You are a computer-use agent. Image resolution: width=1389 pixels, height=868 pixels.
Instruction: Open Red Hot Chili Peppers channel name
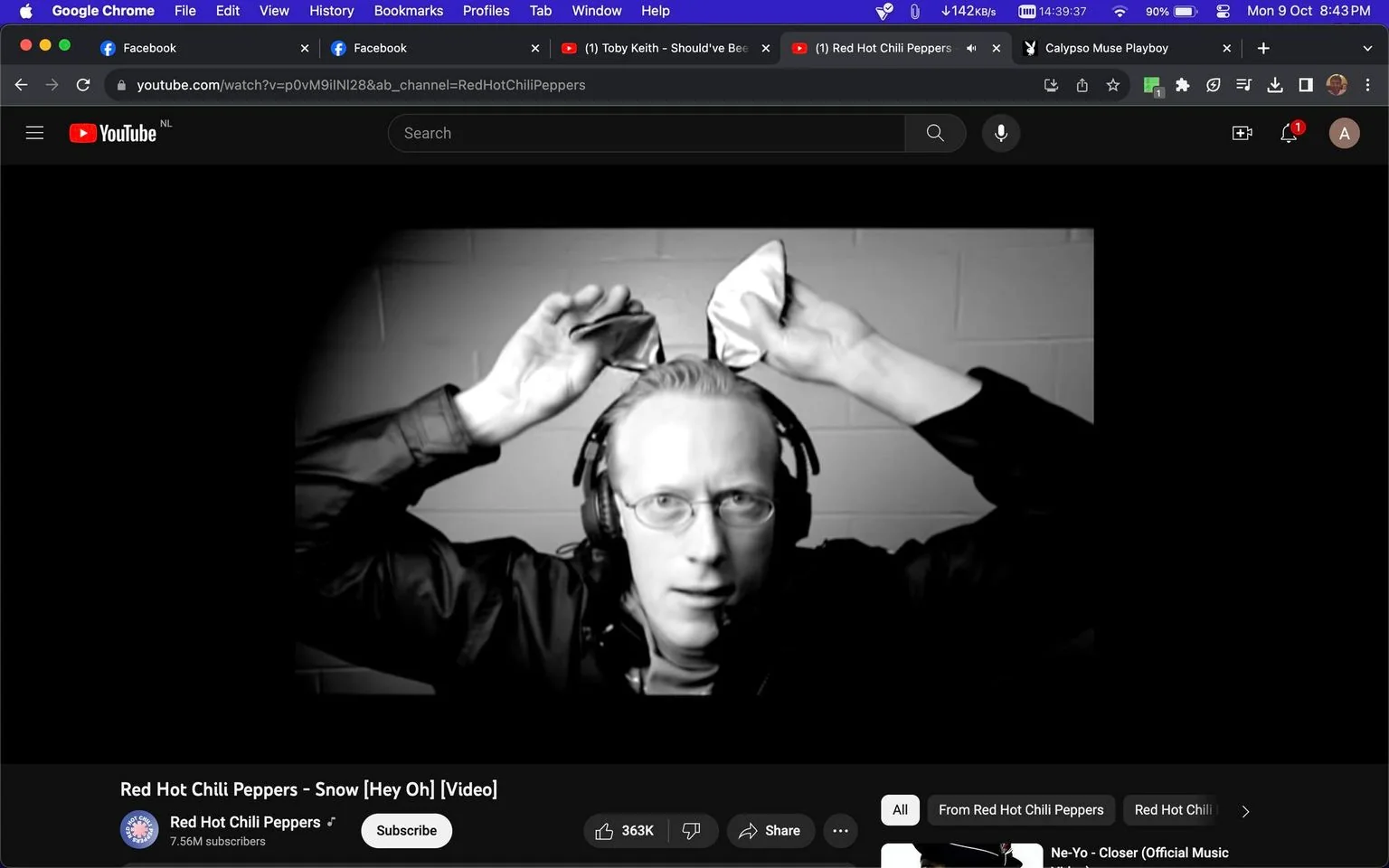tap(245, 822)
